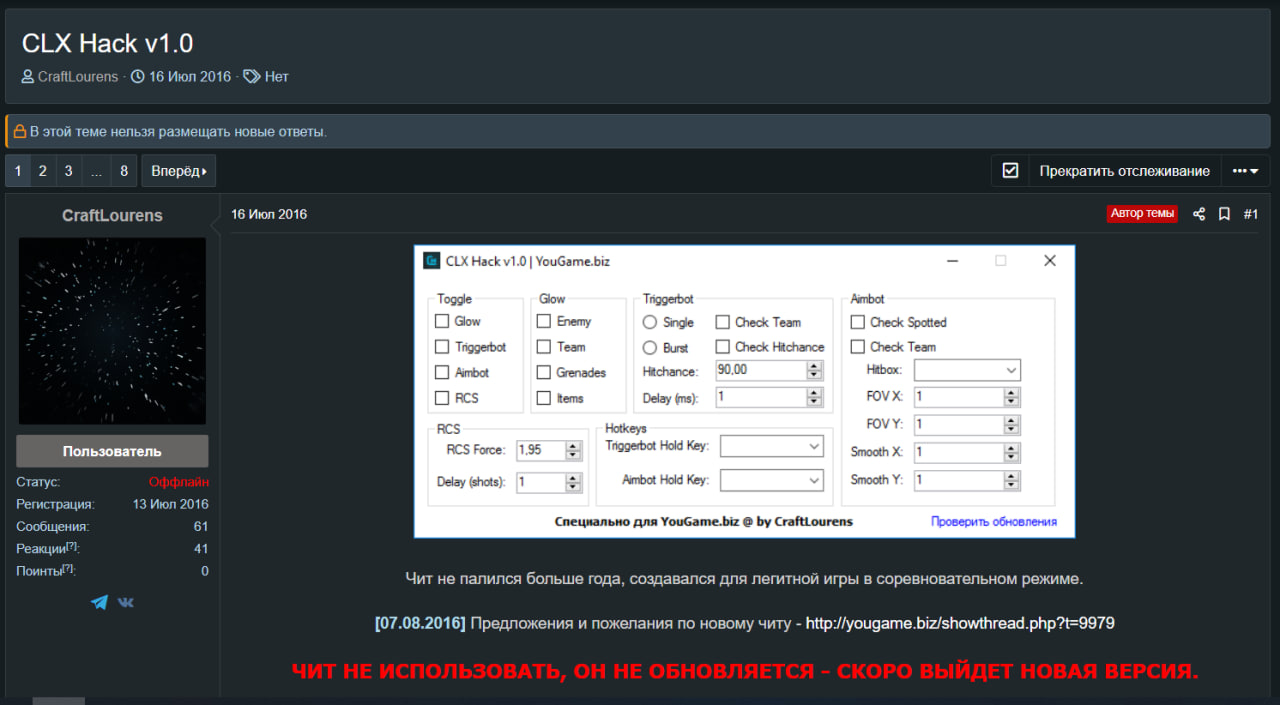Image resolution: width=1280 pixels, height=705 pixels.
Task: Adjust the FOV Y spinner arrows
Action: coord(1012,425)
